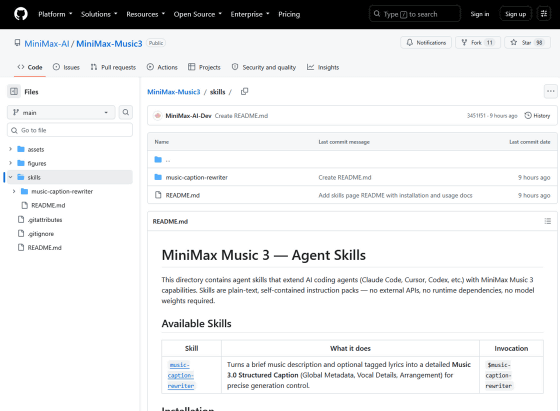Open the appearance settings icon beside Sign up
Image resolution: width=560 pixels, height=411 pixels.
click(x=544, y=14)
